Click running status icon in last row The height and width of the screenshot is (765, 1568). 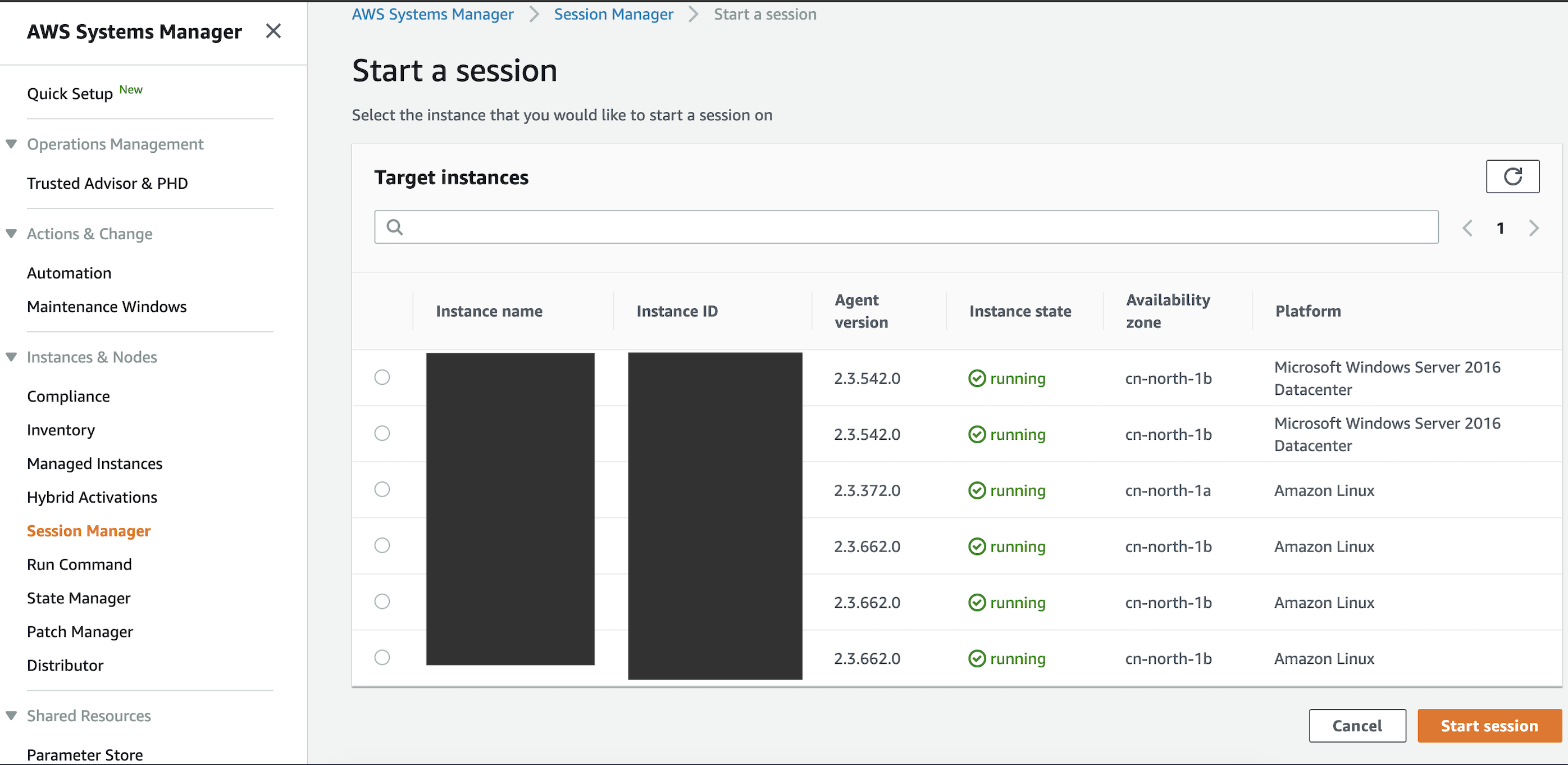tap(976, 658)
